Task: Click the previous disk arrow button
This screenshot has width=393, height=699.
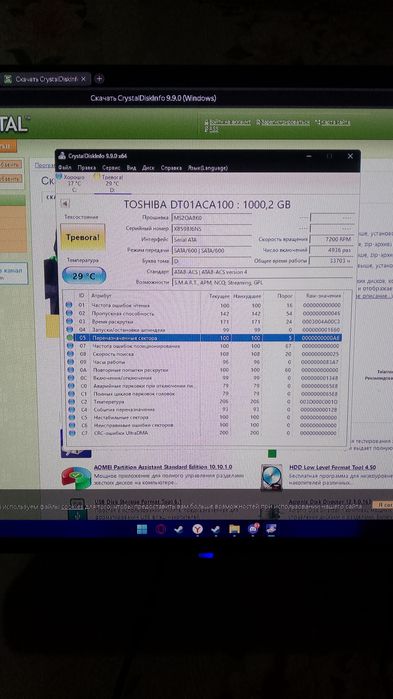Action: point(65,203)
